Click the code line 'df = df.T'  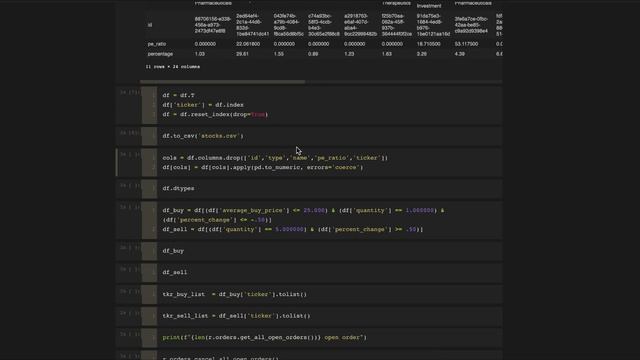pyautogui.click(x=178, y=95)
